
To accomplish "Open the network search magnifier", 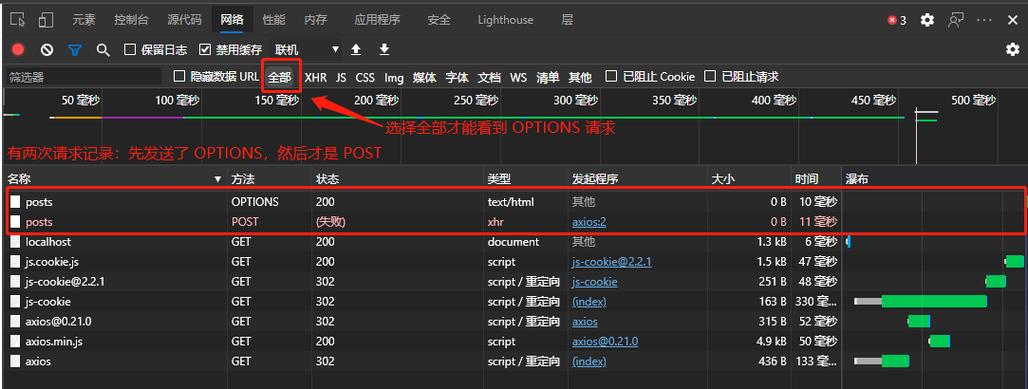I will (x=103, y=49).
